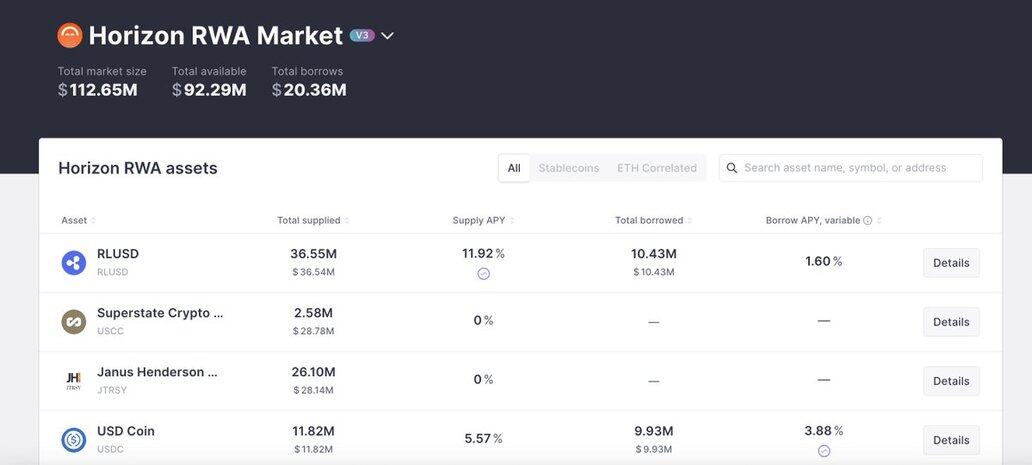Click the Horizon RWA assets heading
Viewport: 1032px width, 465px height.
138,168
